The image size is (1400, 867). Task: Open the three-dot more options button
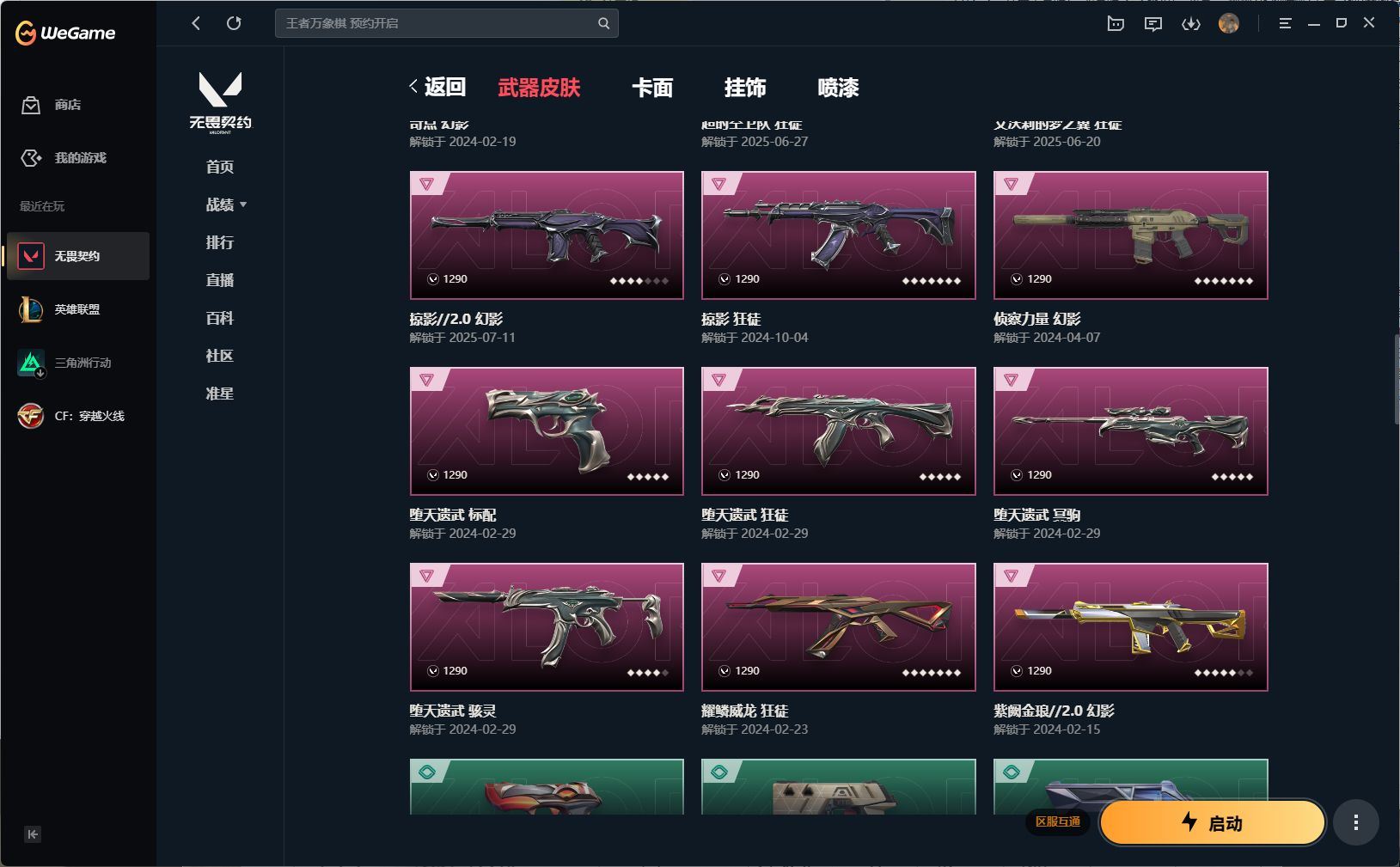1356,823
